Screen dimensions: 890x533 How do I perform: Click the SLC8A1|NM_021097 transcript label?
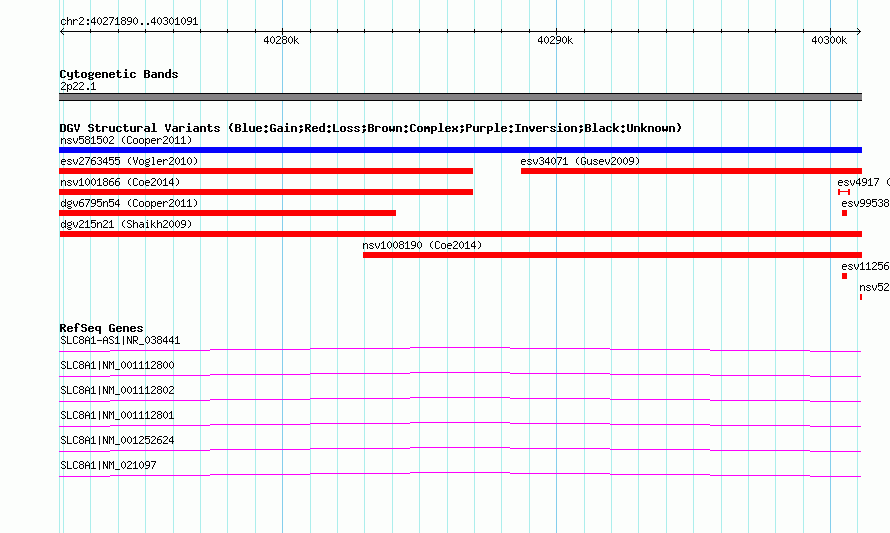pyautogui.click(x=108, y=465)
